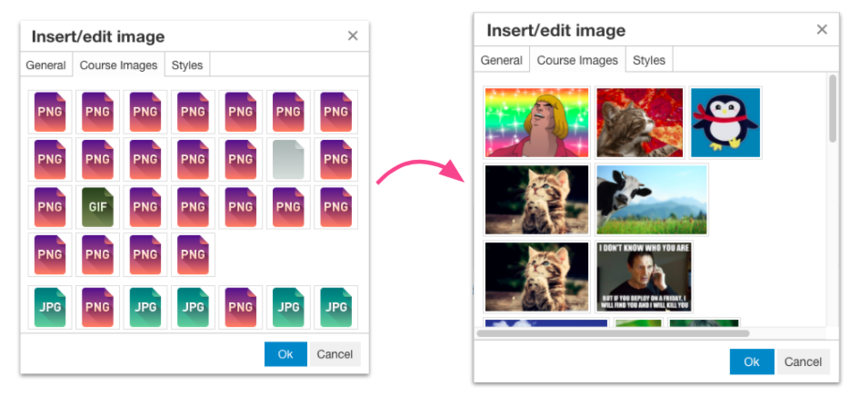Open Styles tab in left dialog
The image size is (860, 396).
click(x=187, y=65)
